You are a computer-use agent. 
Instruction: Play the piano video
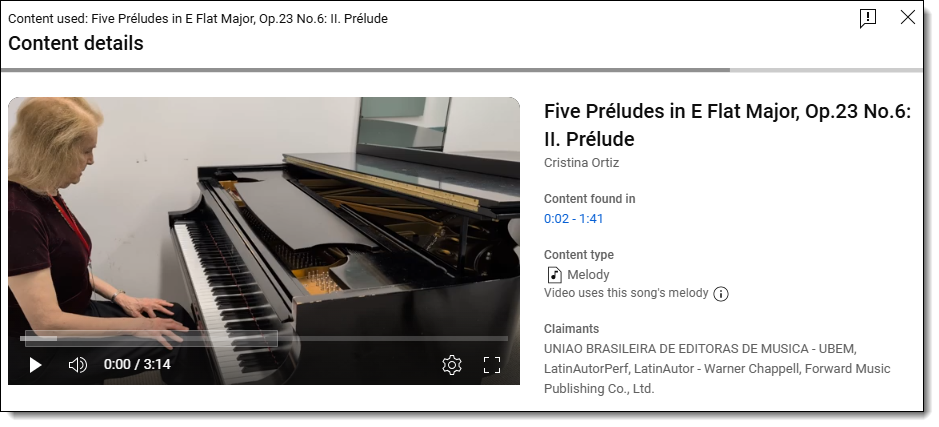(x=35, y=365)
